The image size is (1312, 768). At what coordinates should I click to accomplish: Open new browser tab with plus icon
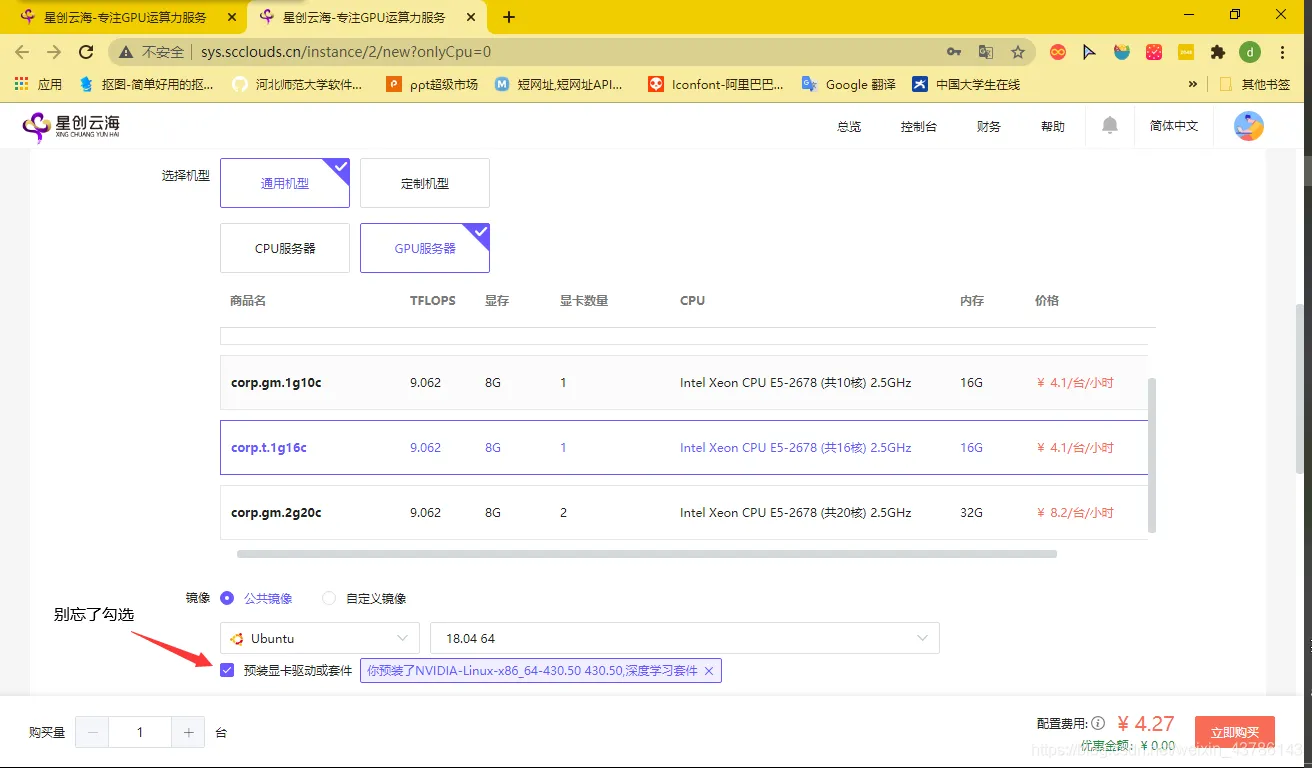[x=509, y=17]
